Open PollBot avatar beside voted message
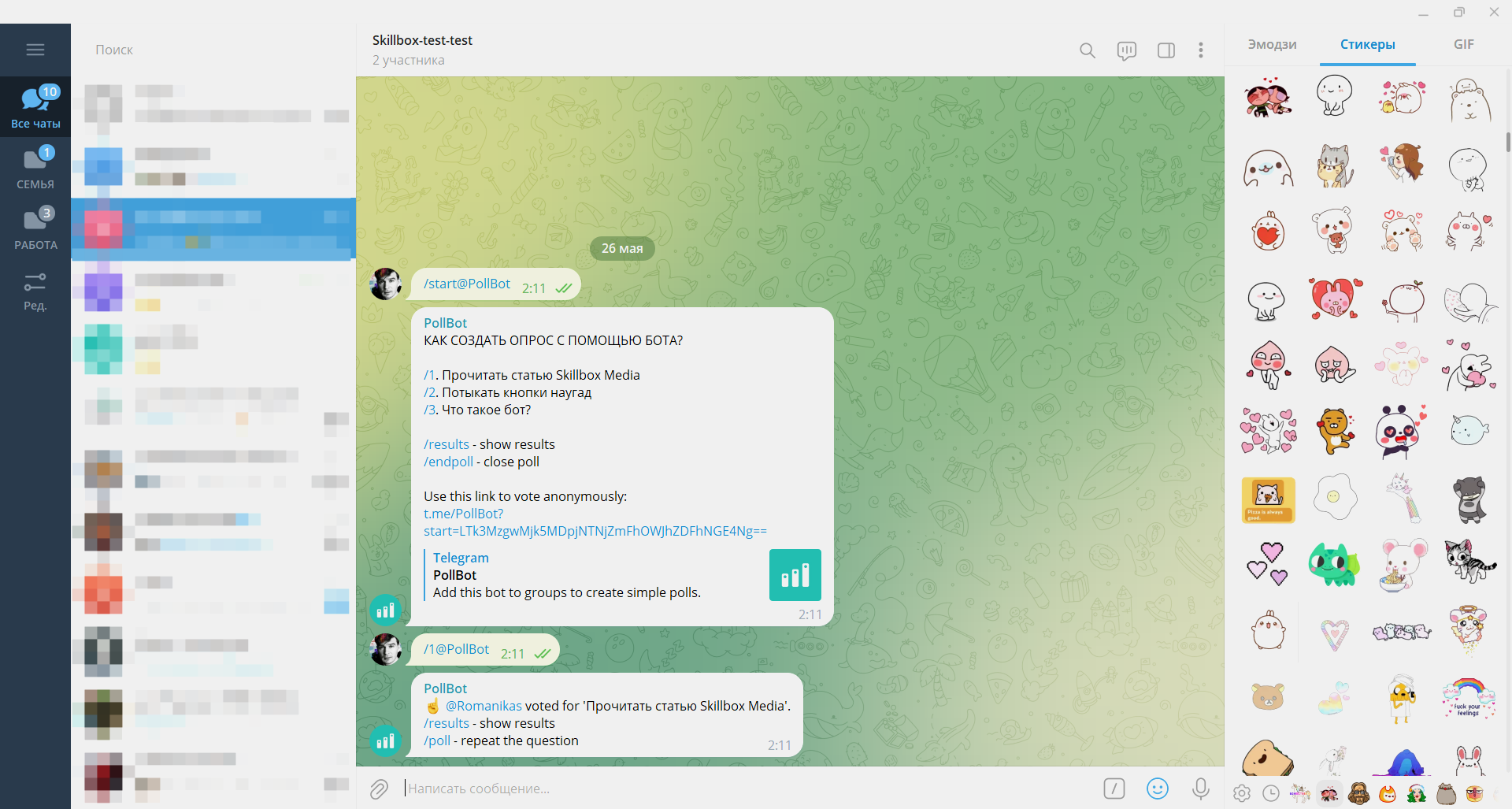This screenshot has height=809, width=1512. point(386,740)
